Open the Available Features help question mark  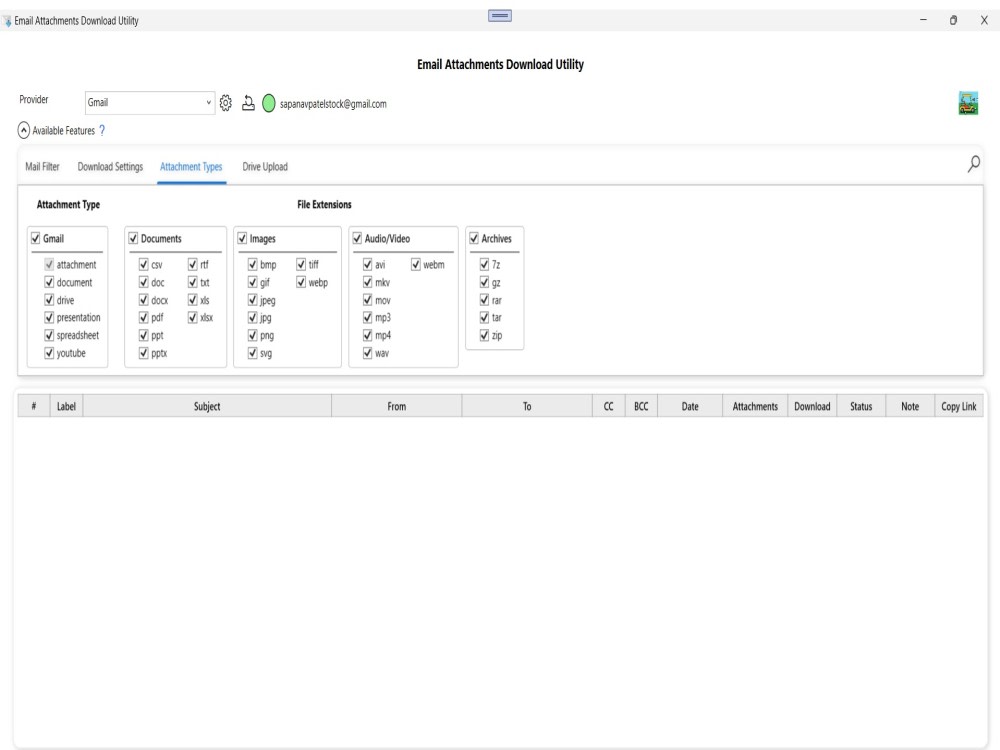click(102, 131)
